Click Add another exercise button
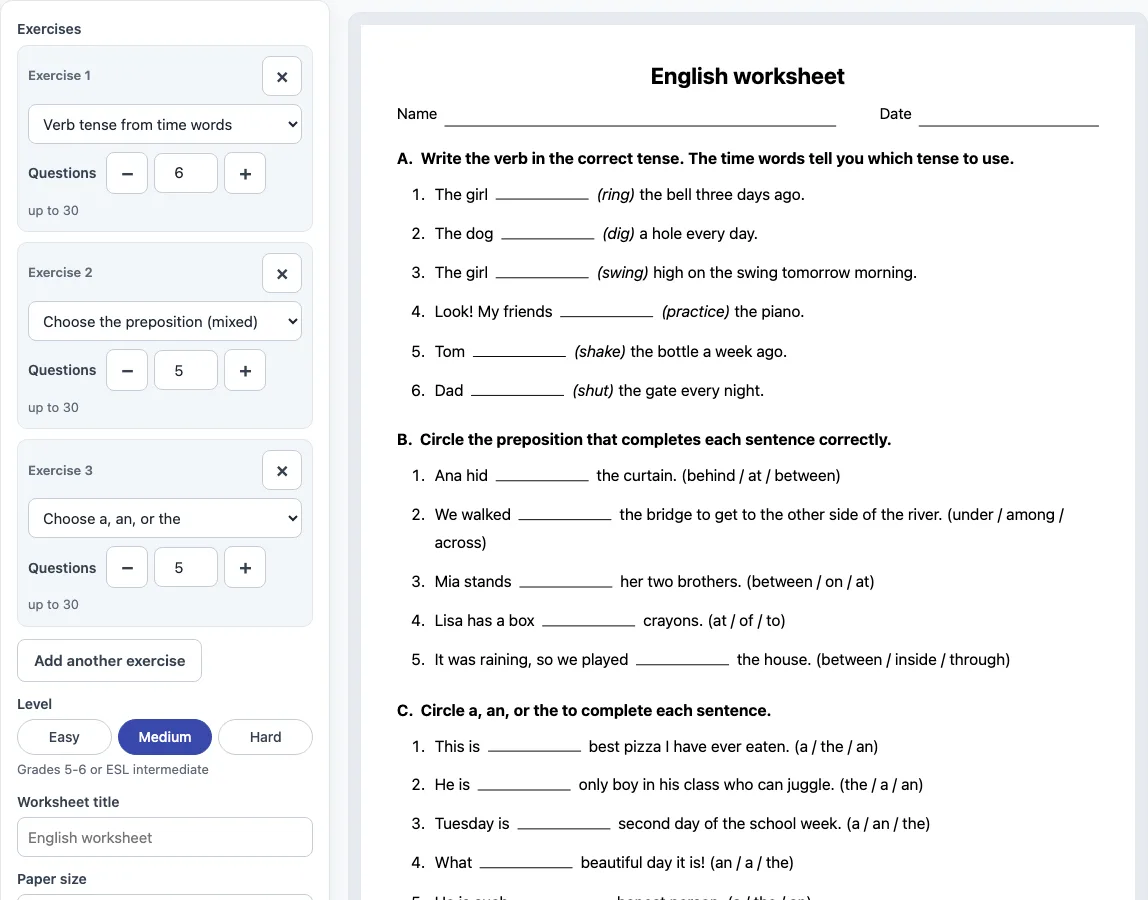Screen dimensions: 1148x900 point(110,661)
